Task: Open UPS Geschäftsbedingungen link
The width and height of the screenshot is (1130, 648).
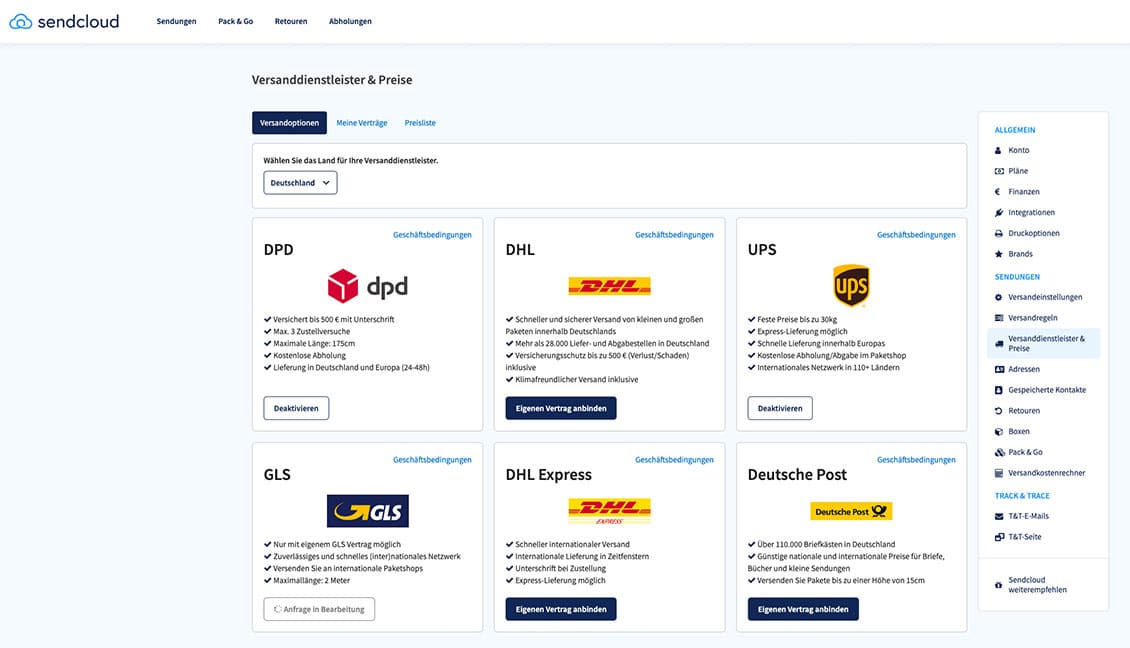Action: click(916, 235)
